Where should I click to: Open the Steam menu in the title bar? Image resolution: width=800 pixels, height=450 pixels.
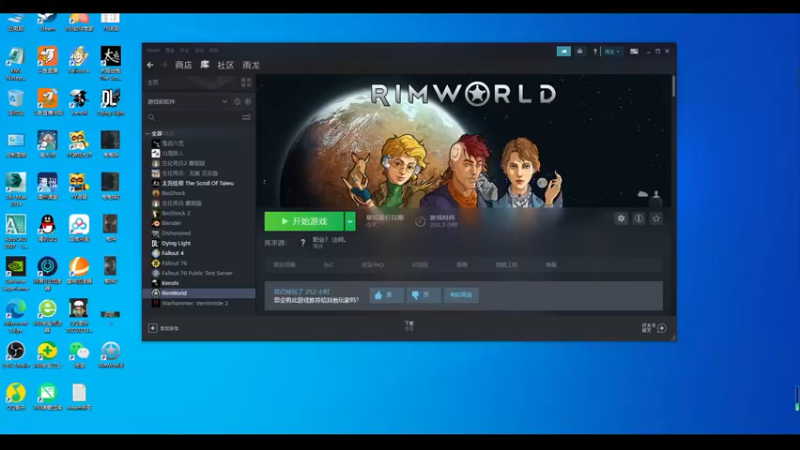pyautogui.click(x=153, y=51)
